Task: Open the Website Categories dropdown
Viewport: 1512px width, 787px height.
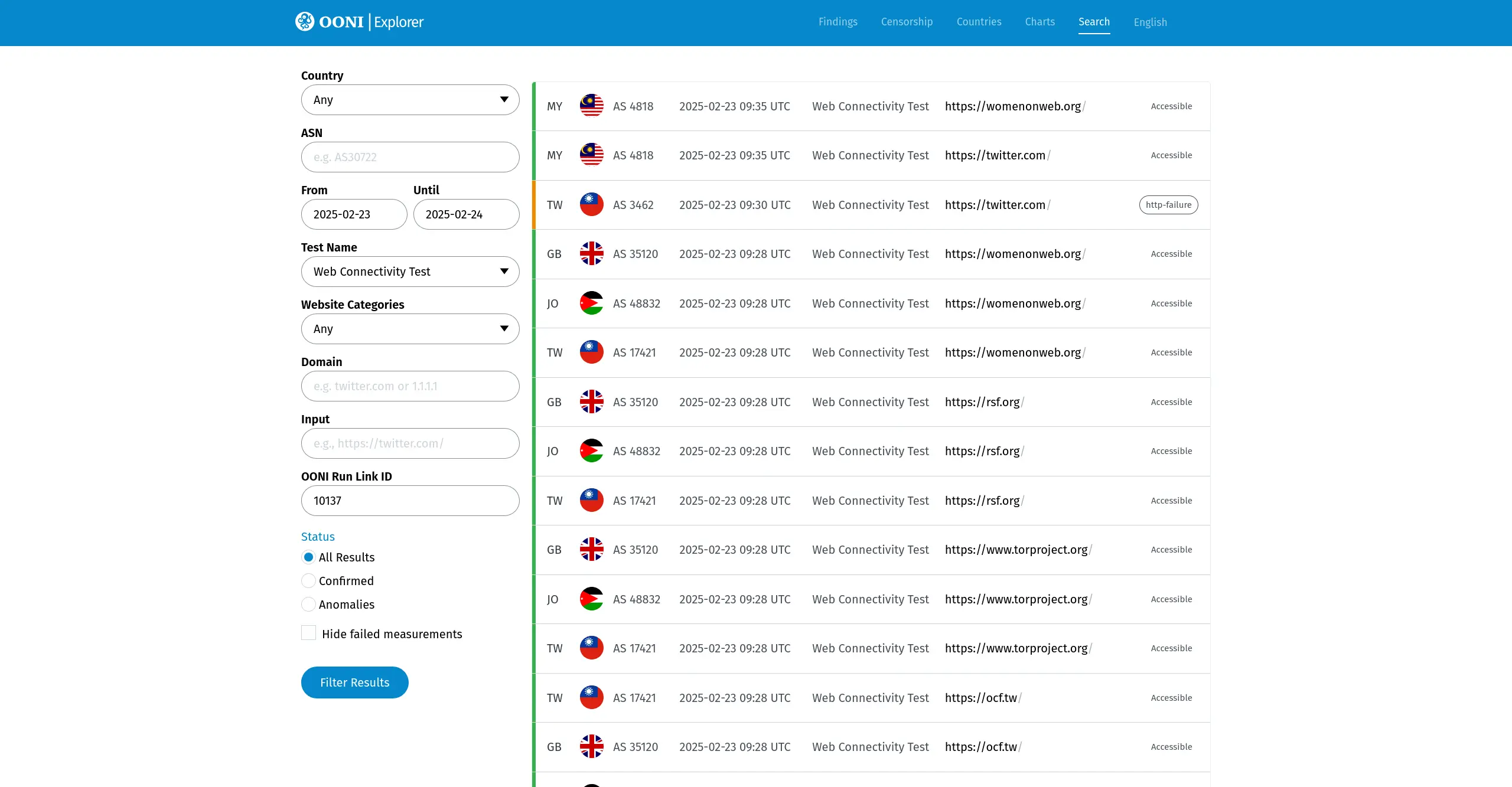Action: (x=410, y=329)
